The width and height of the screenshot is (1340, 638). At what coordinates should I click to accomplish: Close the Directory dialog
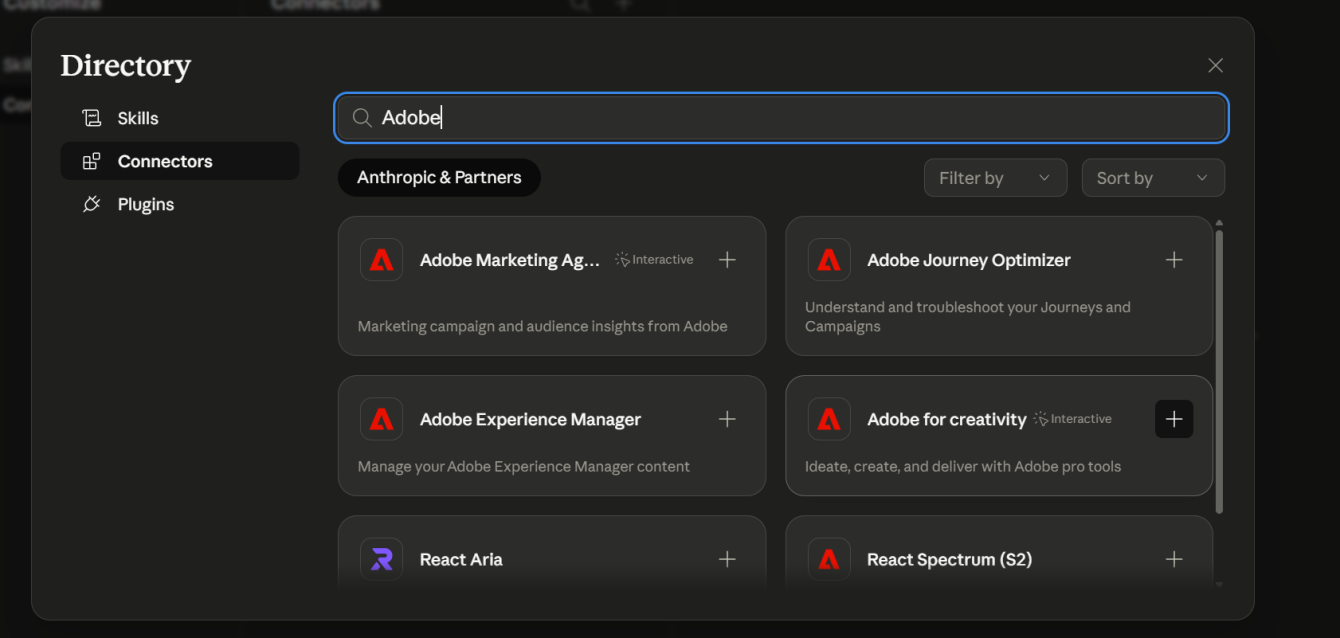(1215, 65)
